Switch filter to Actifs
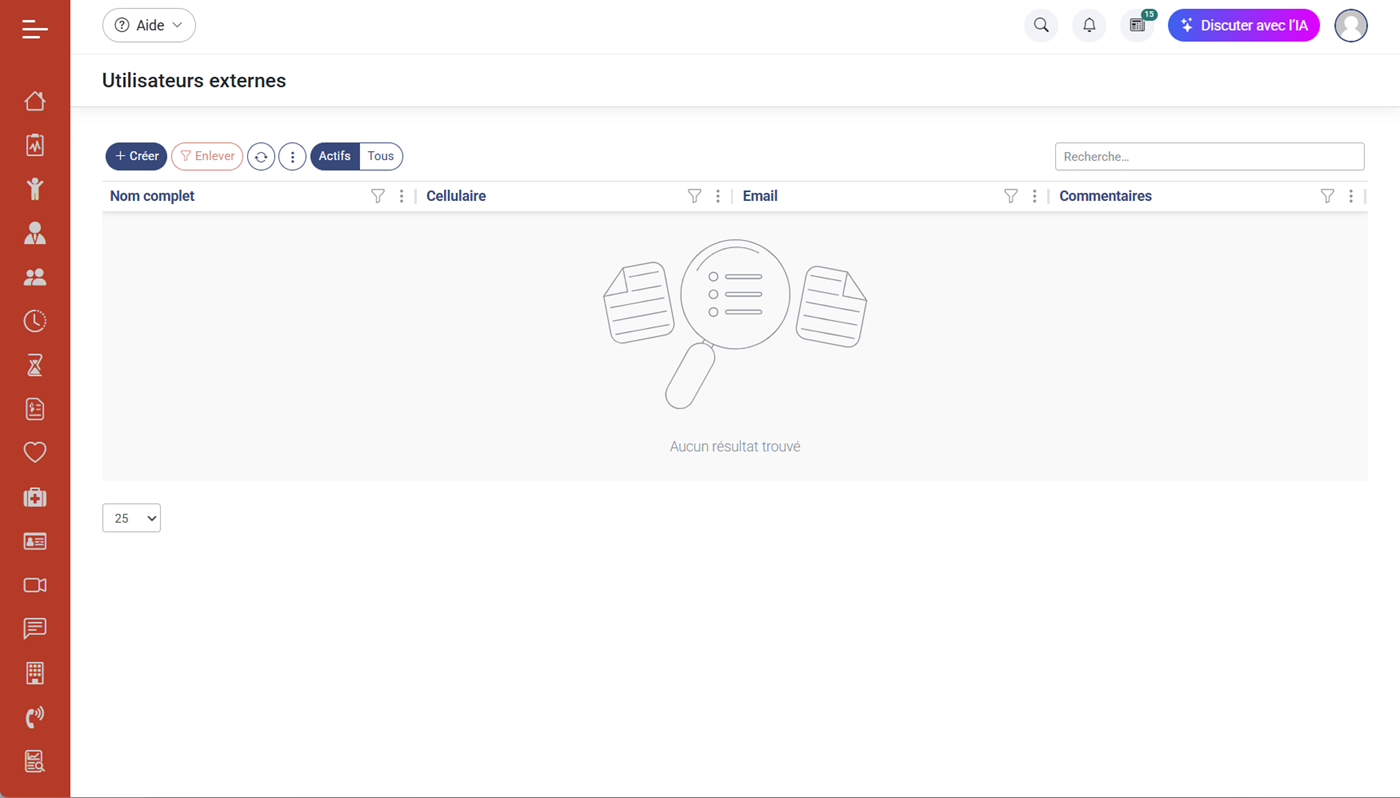 coord(334,156)
